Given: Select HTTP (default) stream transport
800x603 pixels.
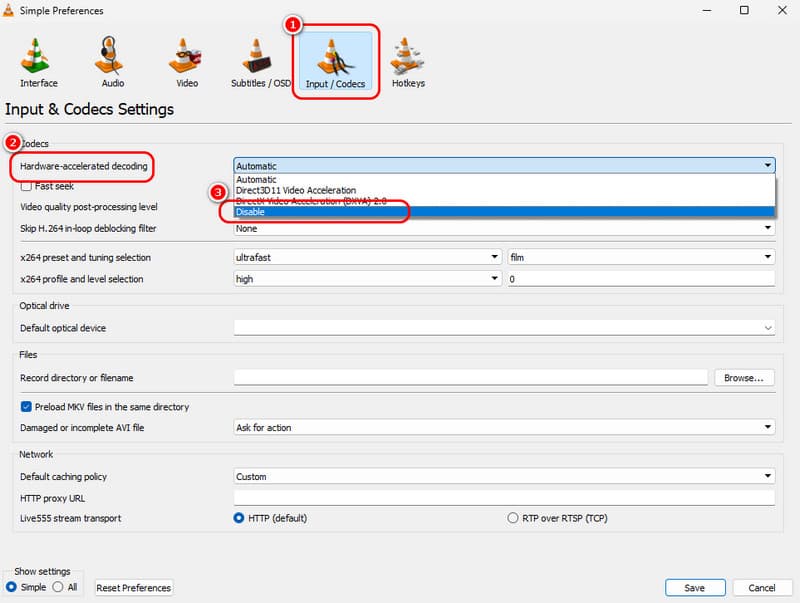Looking at the screenshot, I should pyautogui.click(x=239, y=518).
